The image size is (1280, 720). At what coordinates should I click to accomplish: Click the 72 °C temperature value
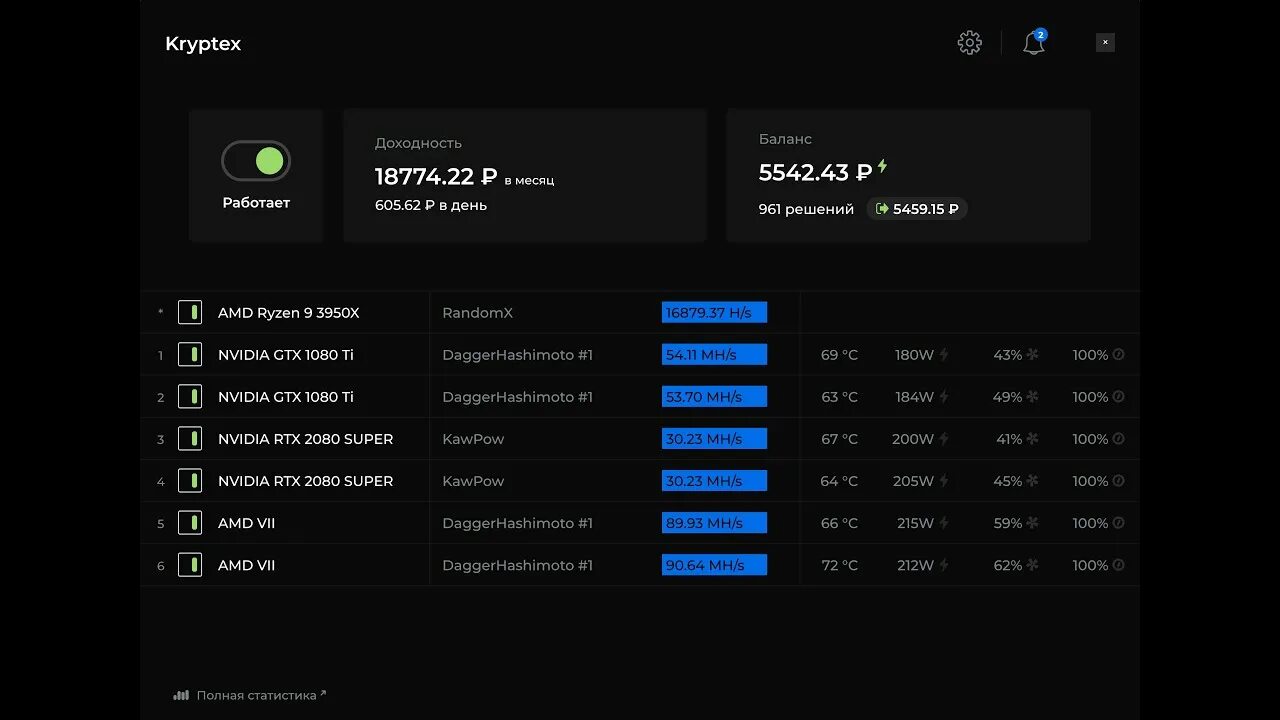click(839, 565)
